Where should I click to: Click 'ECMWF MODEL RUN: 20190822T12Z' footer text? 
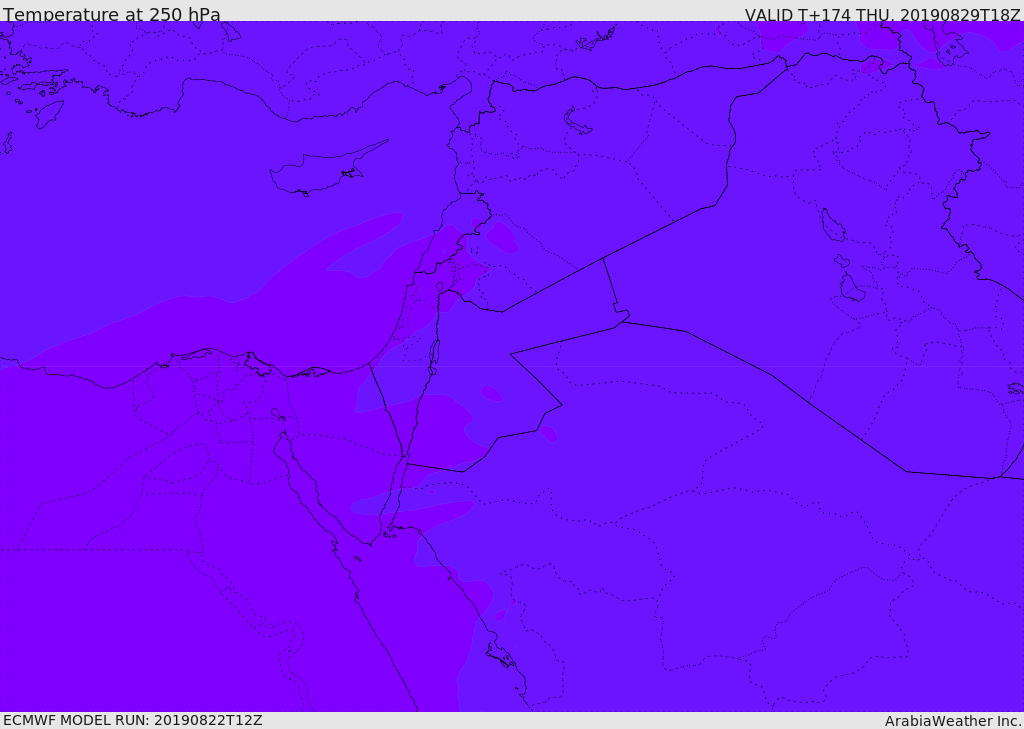point(133,720)
